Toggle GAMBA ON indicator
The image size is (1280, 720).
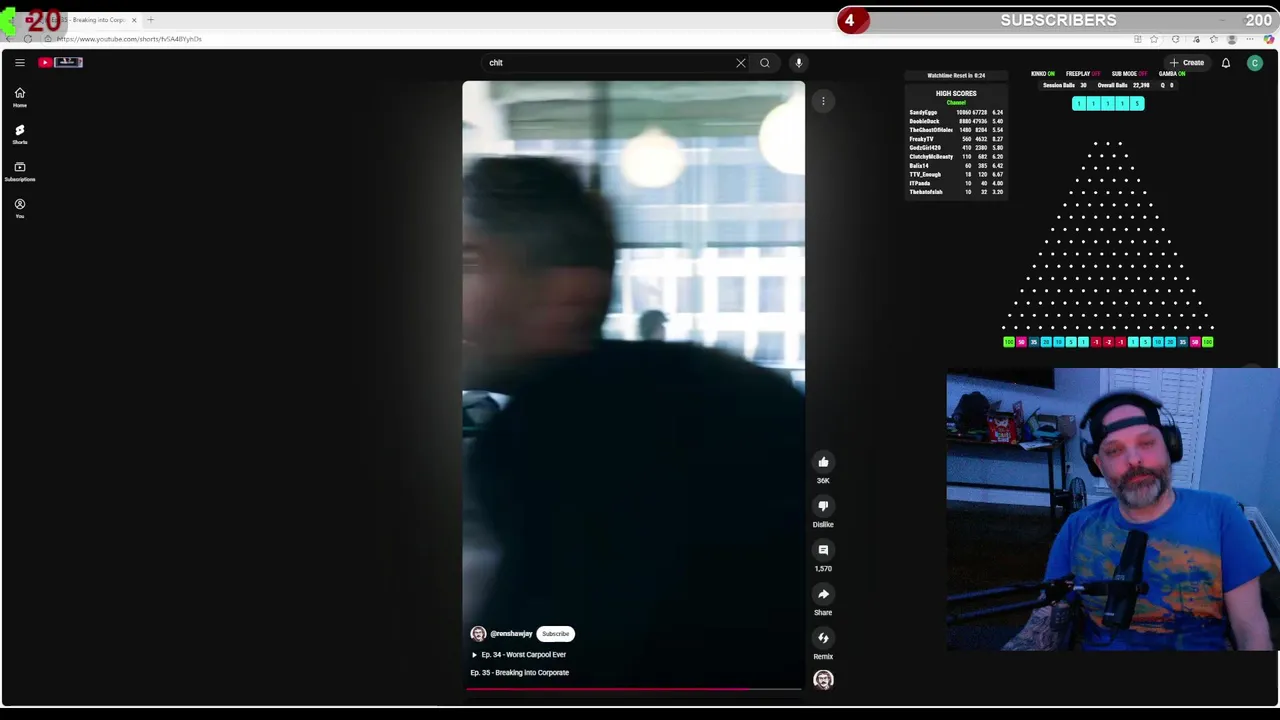[1171, 74]
